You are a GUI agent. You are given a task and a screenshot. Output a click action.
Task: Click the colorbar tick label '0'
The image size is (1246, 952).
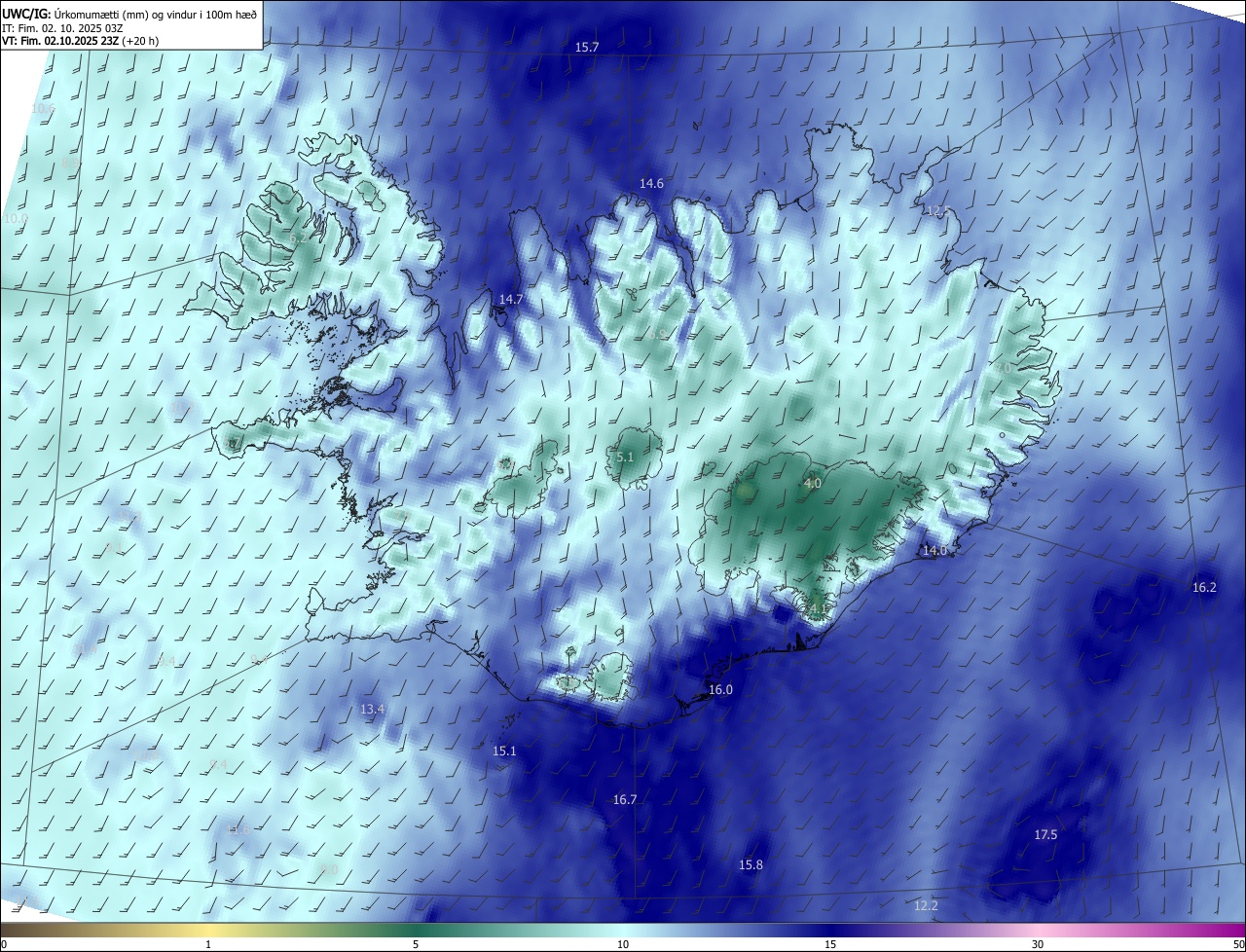4,945
